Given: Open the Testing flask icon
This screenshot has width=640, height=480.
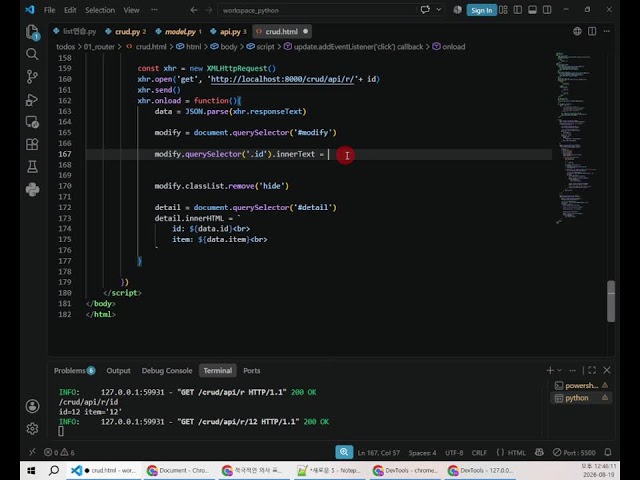Looking at the screenshot, I should tap(32, 167).
